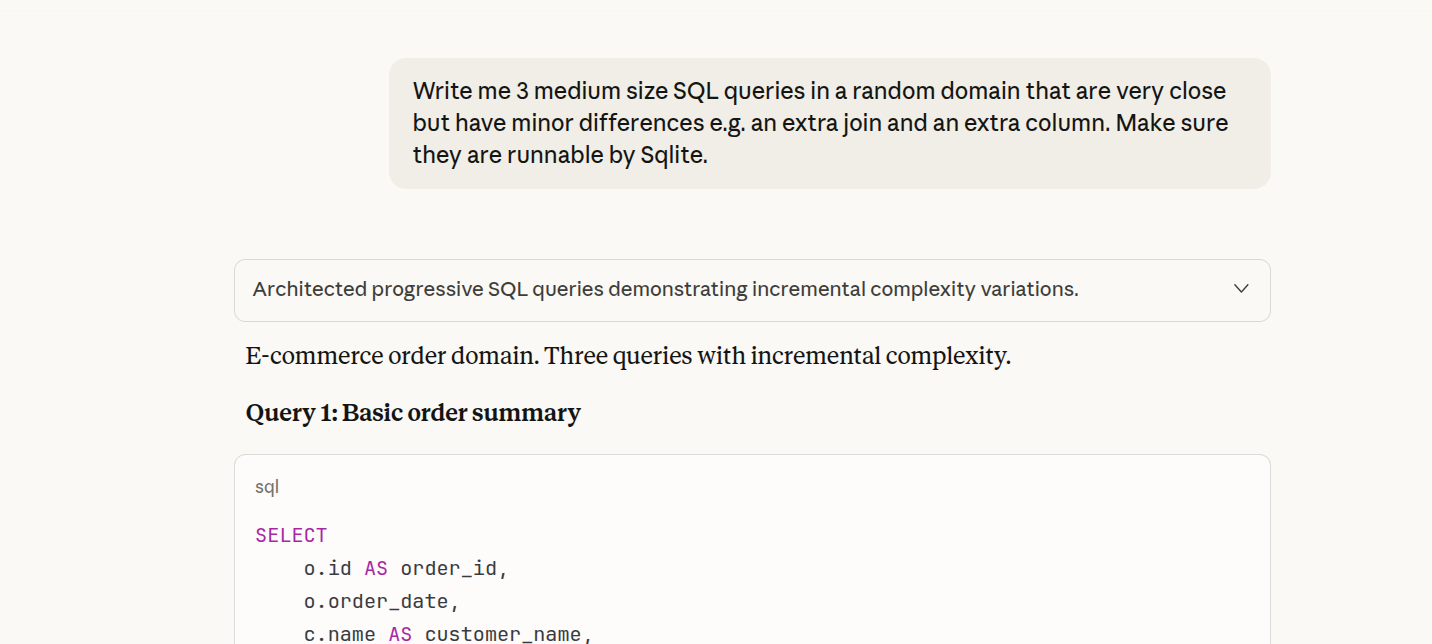1432x644 pixels.
Task: Click the 'order_id' alias text
Action: click(x=454, y=567)
